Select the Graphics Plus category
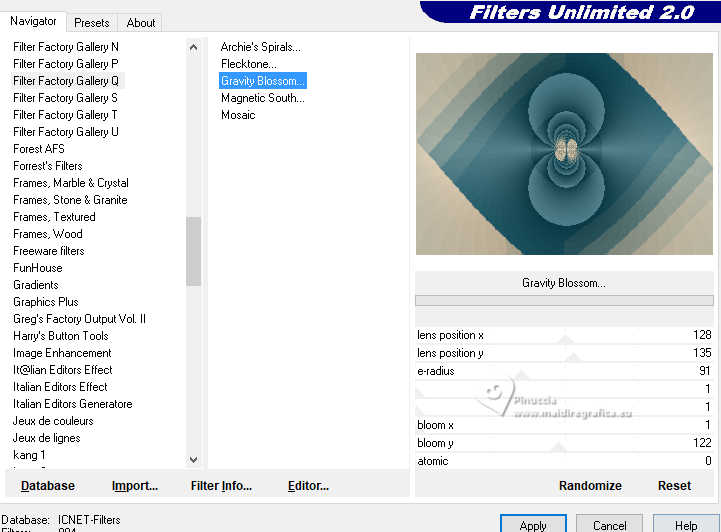721x532 pixels. click(46, 302)
